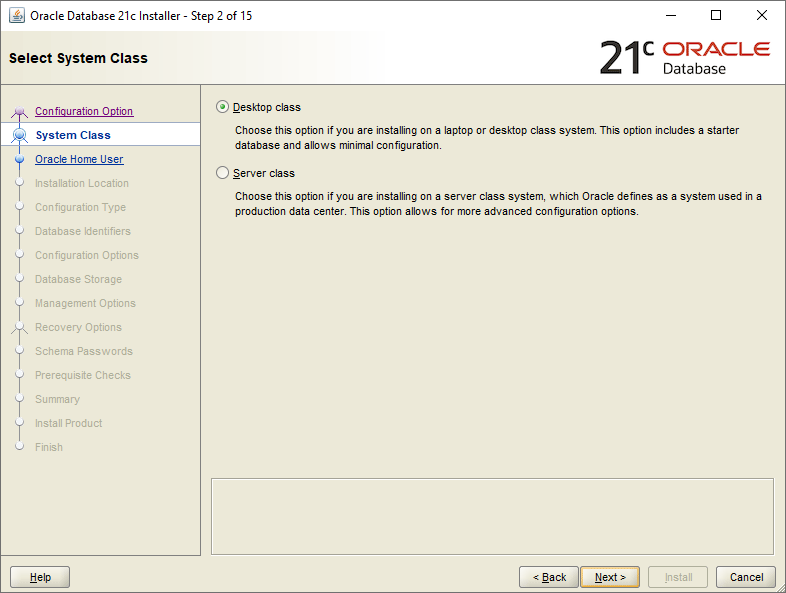Image resolution: width=786 pixels, height=593 pixels.
Task: Select System Class step in sidebar
Action: [x=100, y=135]
